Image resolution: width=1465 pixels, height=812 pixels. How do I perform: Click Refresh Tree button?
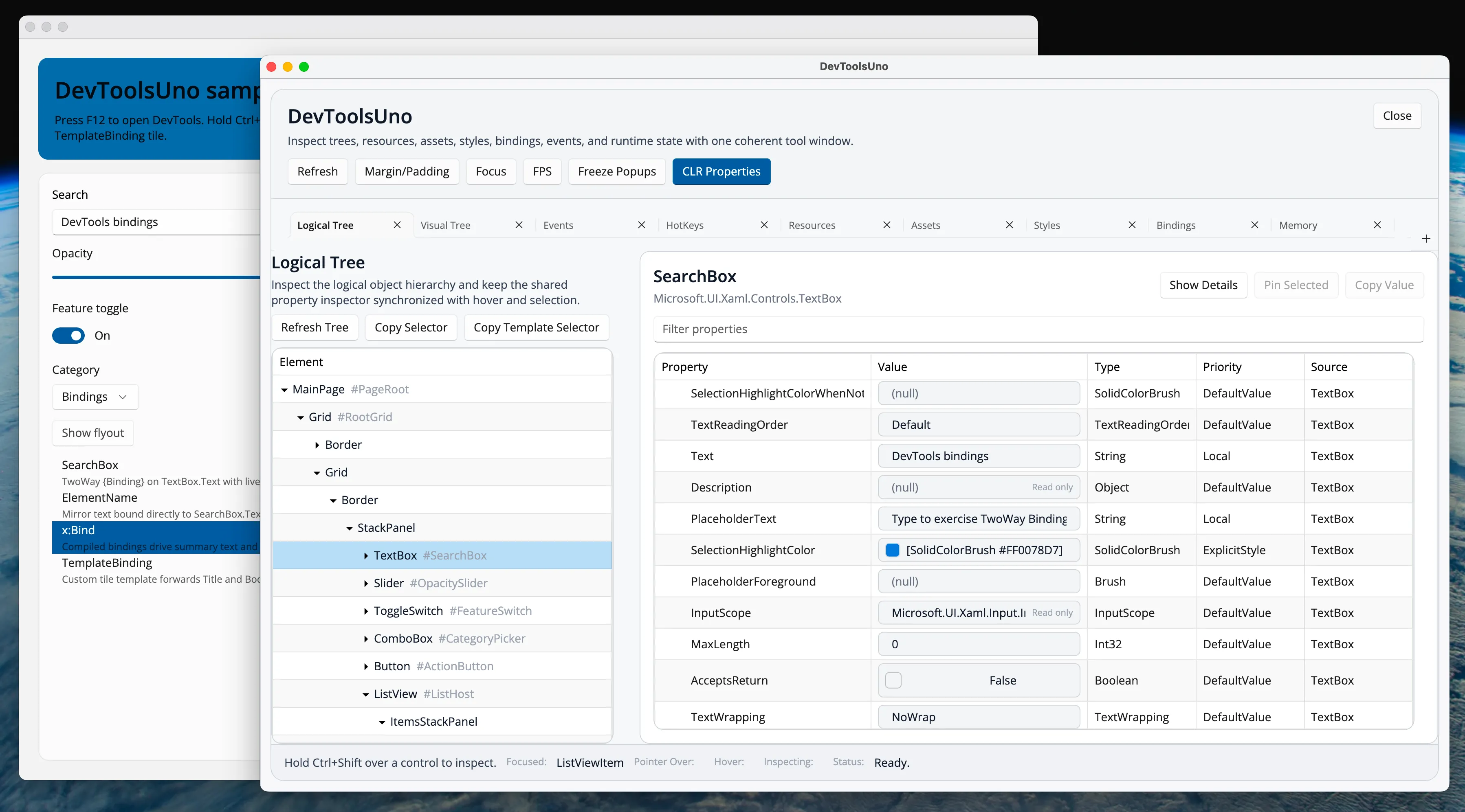[315, 327]
